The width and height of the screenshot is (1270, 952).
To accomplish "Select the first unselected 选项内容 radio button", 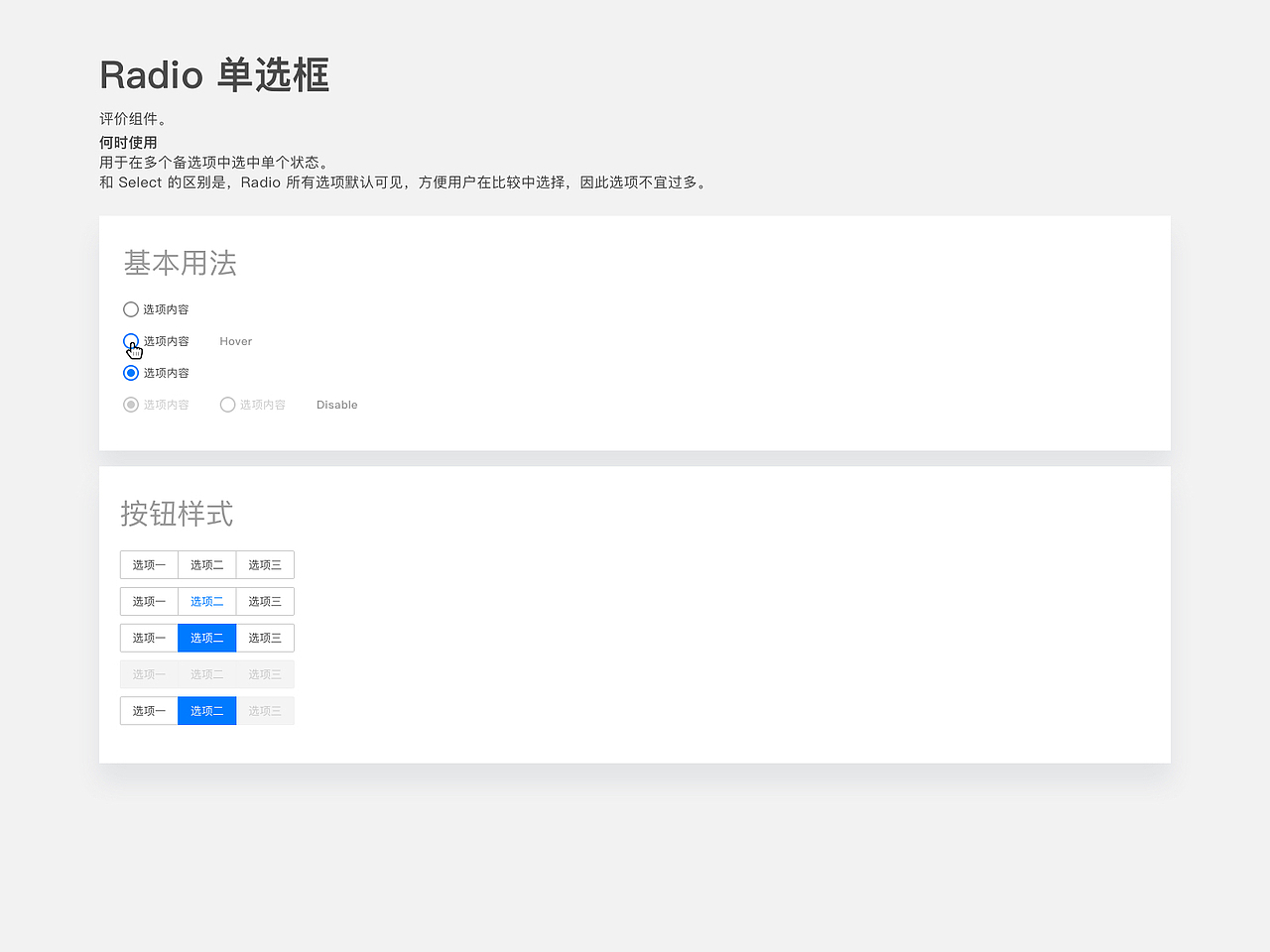I will [x=130, y=308].
